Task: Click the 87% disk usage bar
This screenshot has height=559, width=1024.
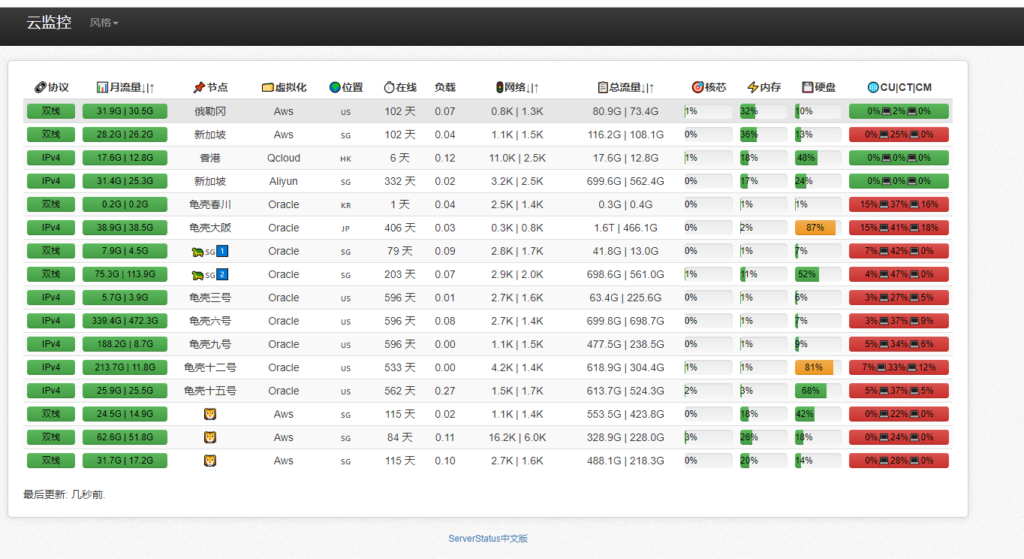Action: [815, 228]
